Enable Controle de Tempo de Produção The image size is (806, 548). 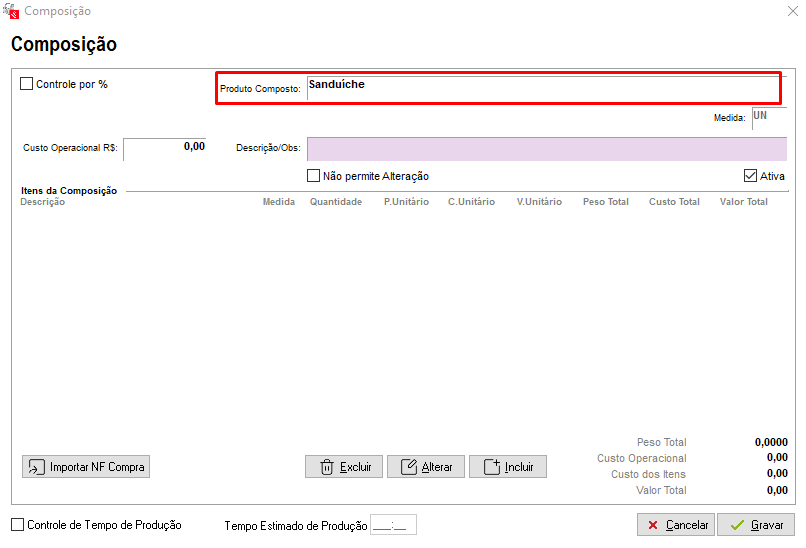pos(17,524)
